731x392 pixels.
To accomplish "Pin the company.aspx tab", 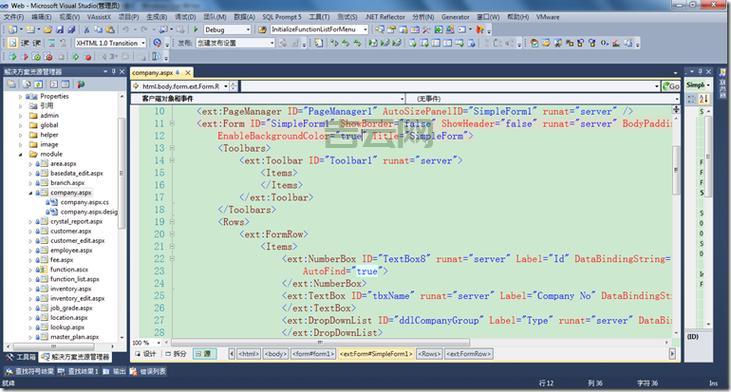I will (x=178, y=73).
